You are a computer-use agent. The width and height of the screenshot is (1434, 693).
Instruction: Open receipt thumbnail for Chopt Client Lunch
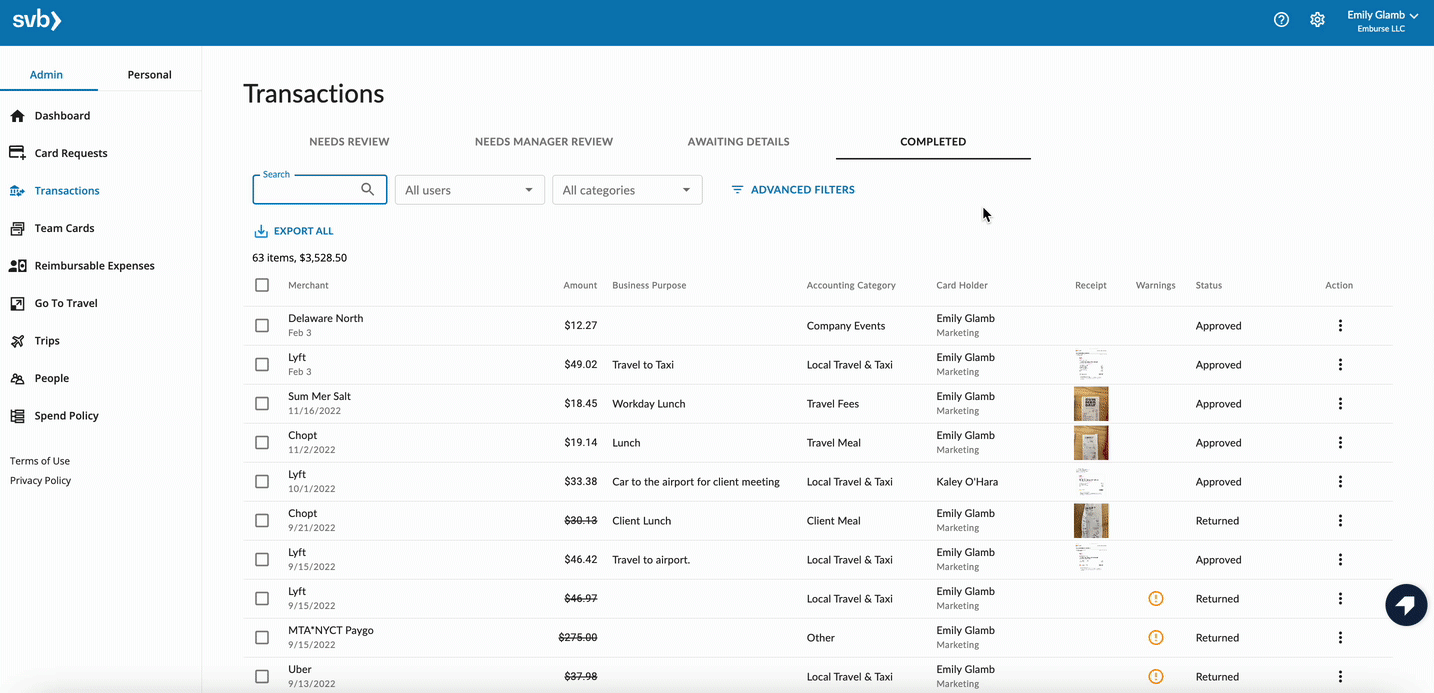pyautogui.click(x=1091, y=521)
